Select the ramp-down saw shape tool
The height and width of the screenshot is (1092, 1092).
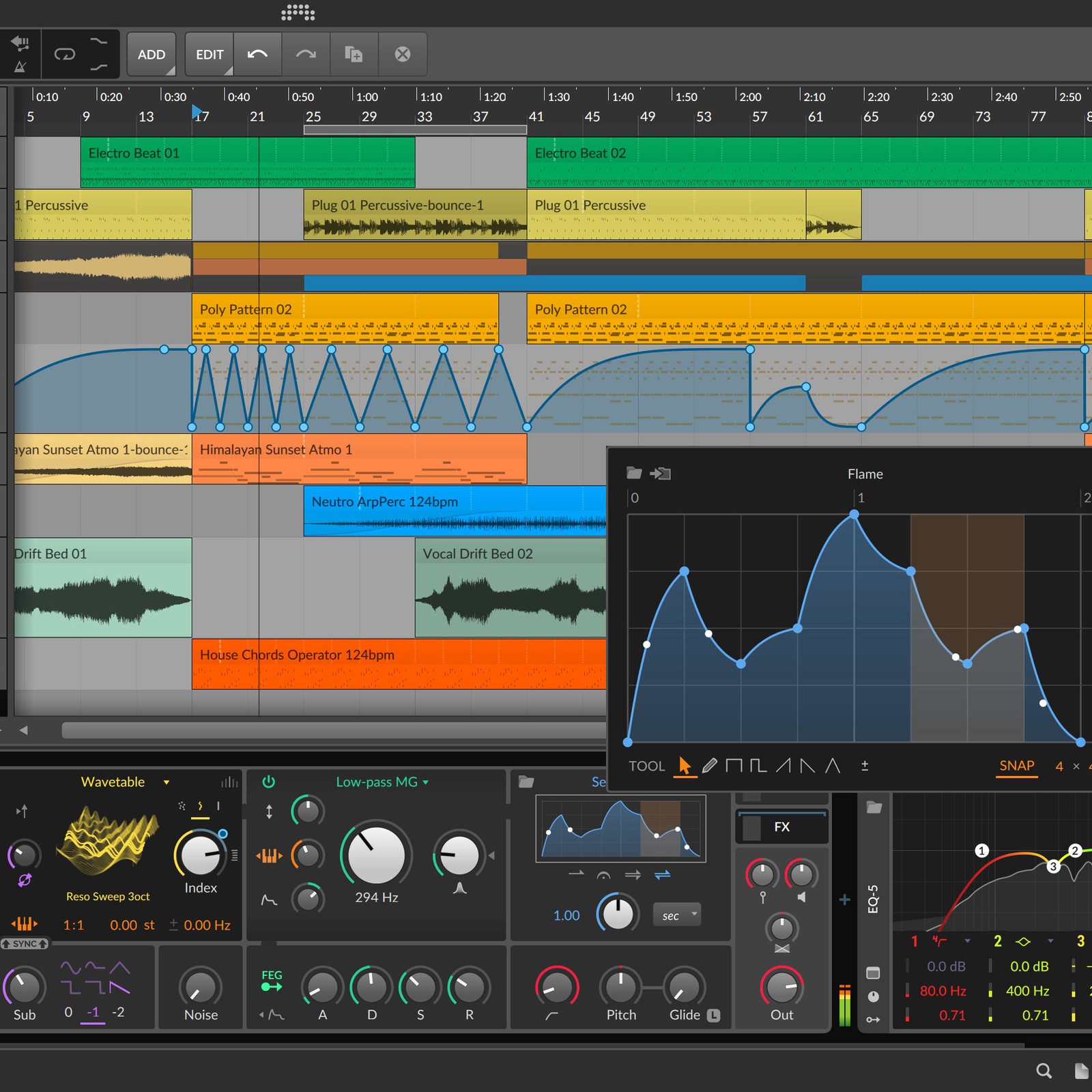tap(807, 766)
